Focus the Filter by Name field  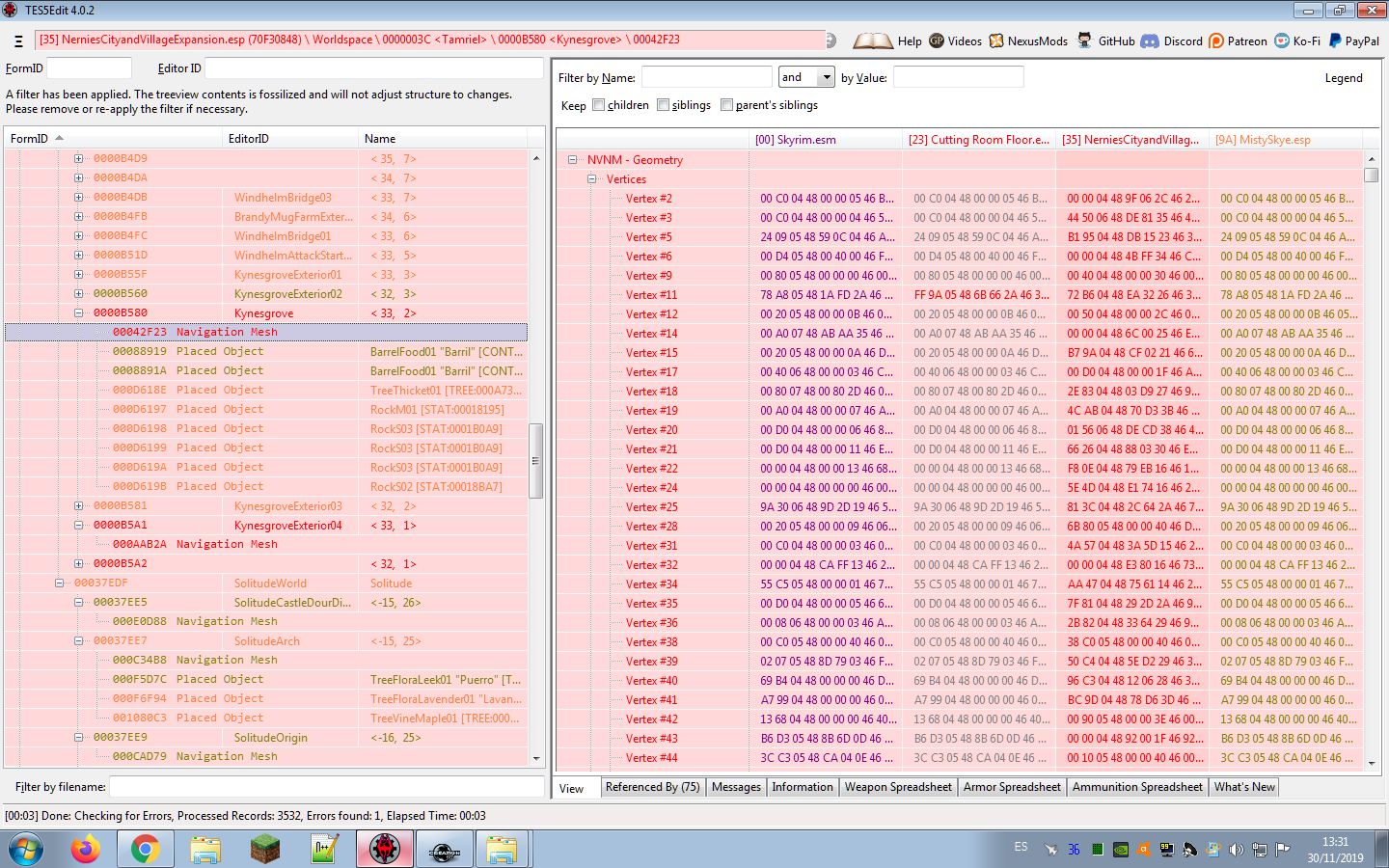click(x=707, y=77)
